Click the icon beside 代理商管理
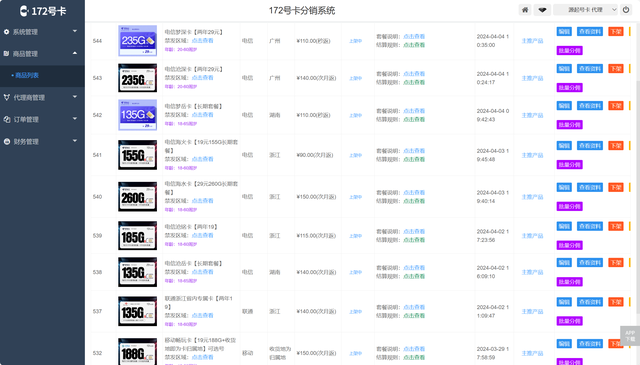The width and height of the screenshot is (640, 365). (7, 98)
